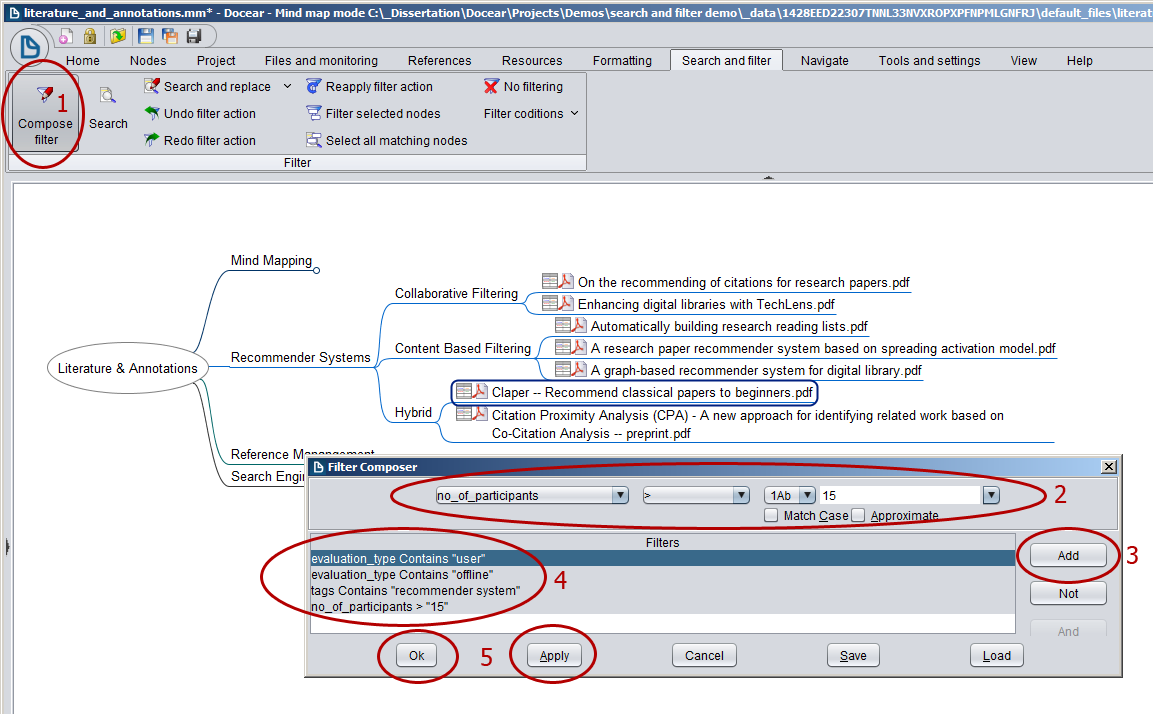Image resolution: width=1153 pixels, height=714 pixels.
Task: Open the comparison operator '>' dropdown
Action: (x=741, y=495)
